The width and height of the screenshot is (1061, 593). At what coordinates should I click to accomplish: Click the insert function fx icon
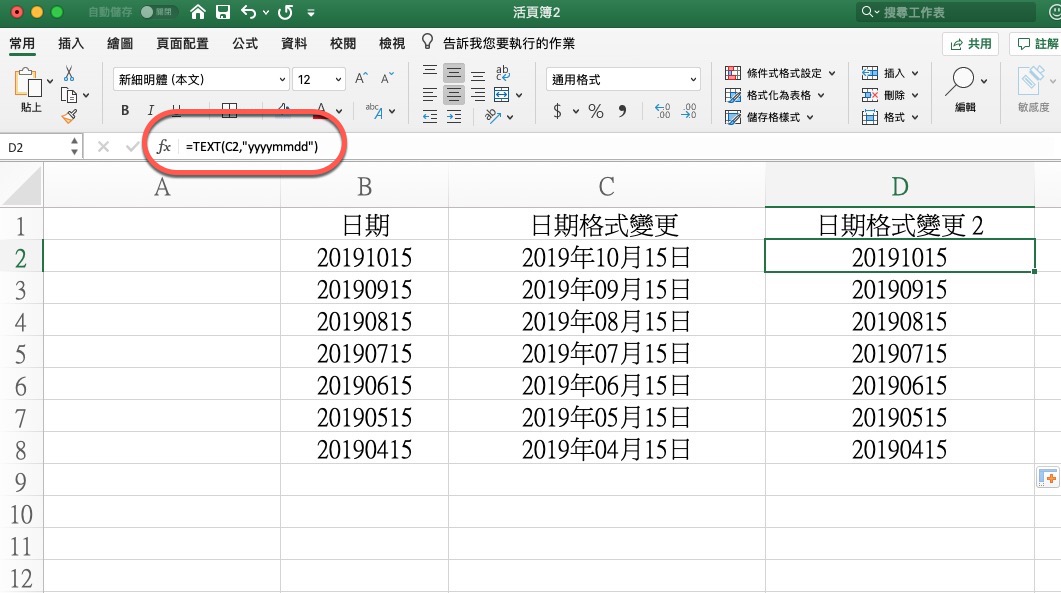164,147
